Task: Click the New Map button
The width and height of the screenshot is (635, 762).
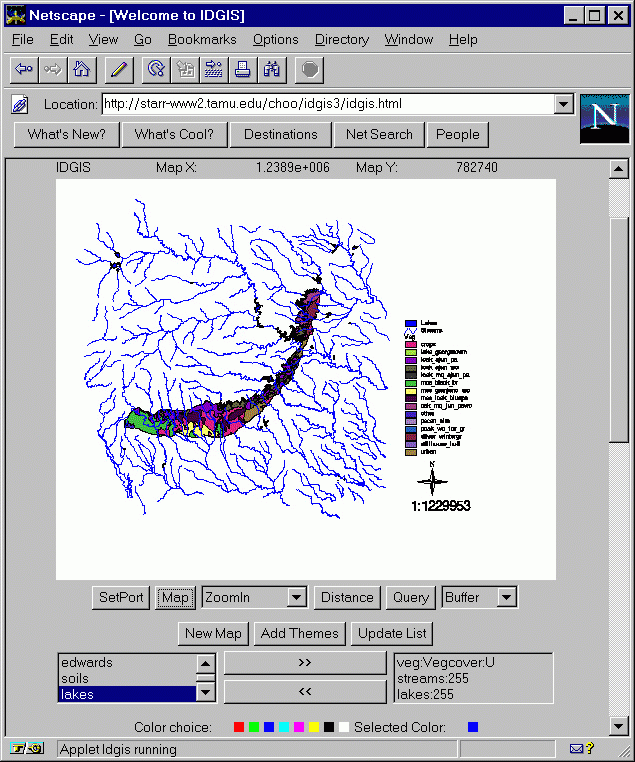Action: tap(213, 634)
